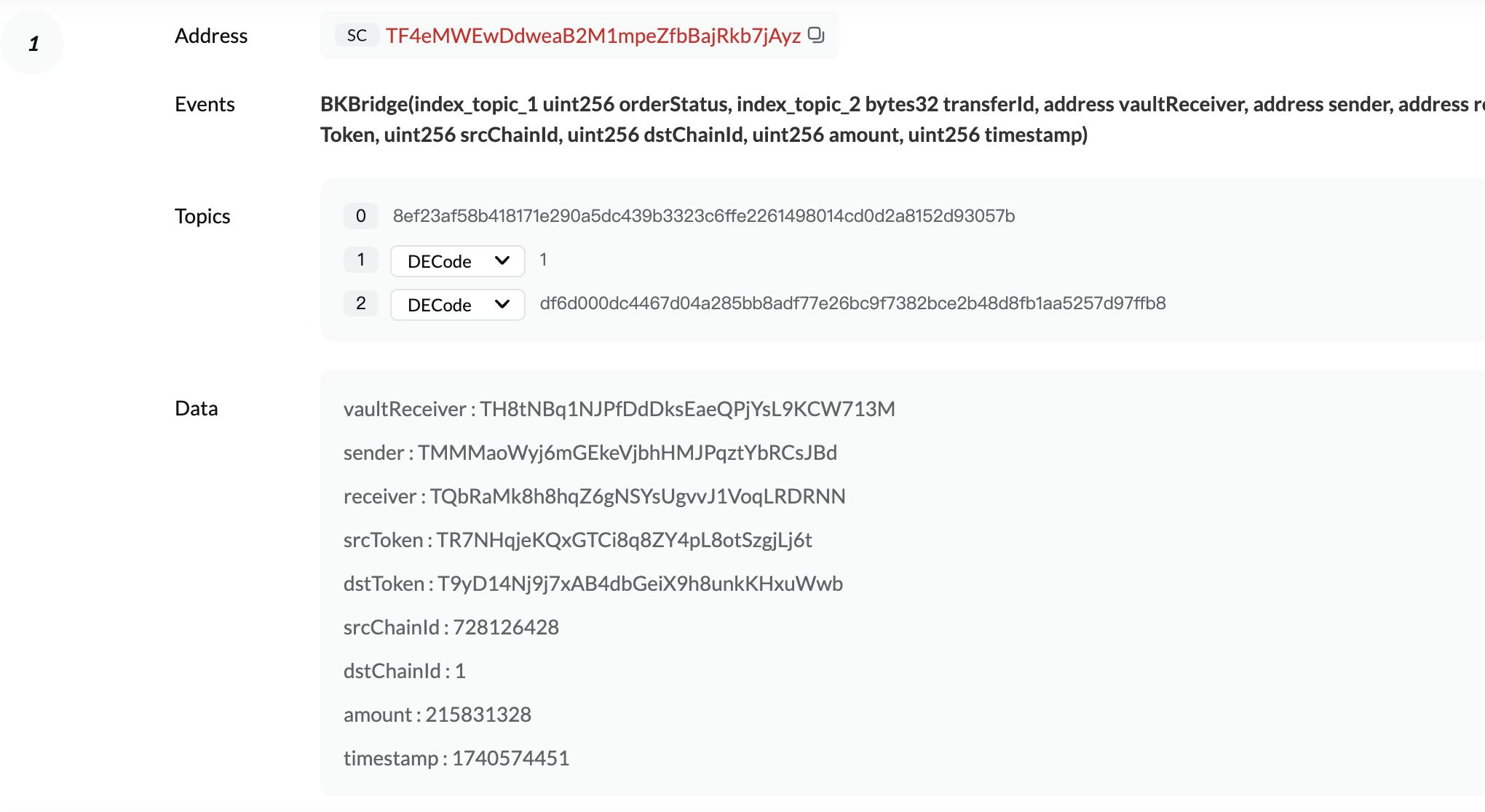
Task: Click the vaultReceiver address TH8tNBq1NJPf...
Action: pos(687,409)
